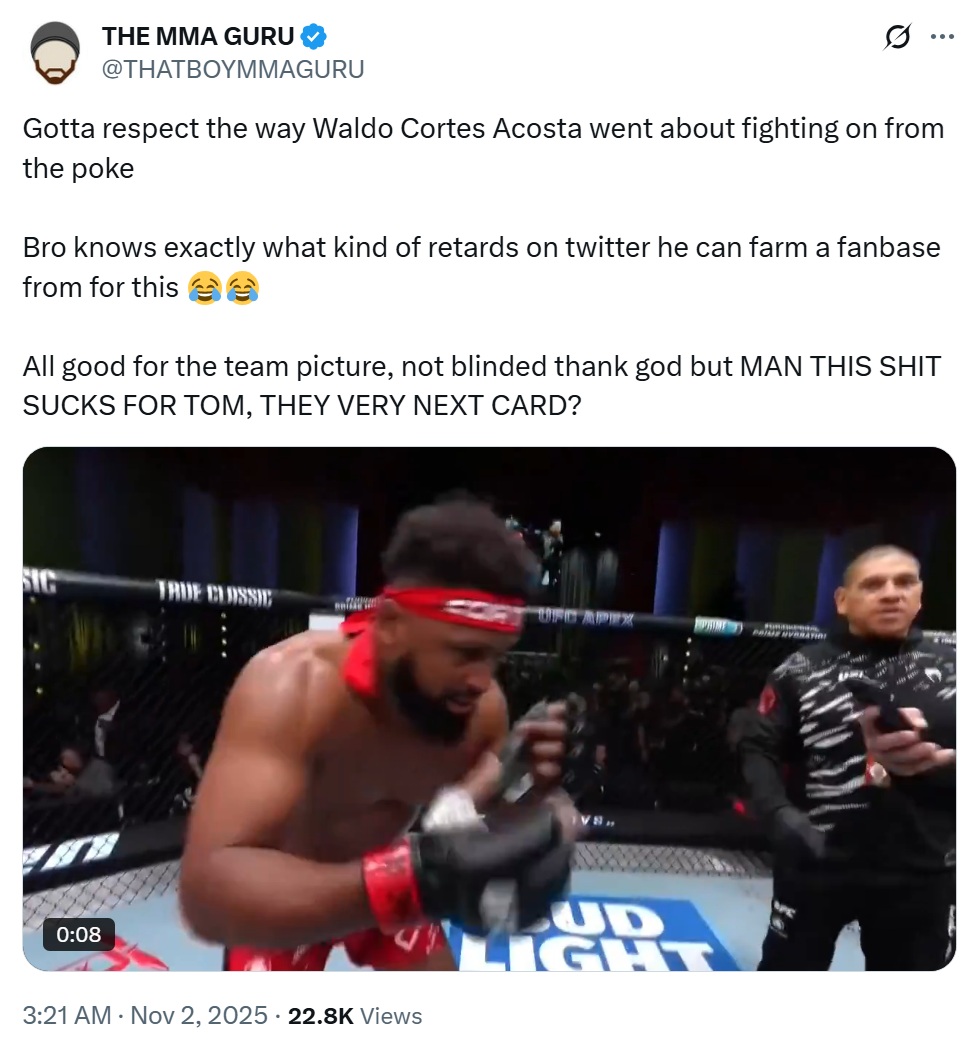Click the 'All good for the team picture' paragraph

(x=482, y=386)
